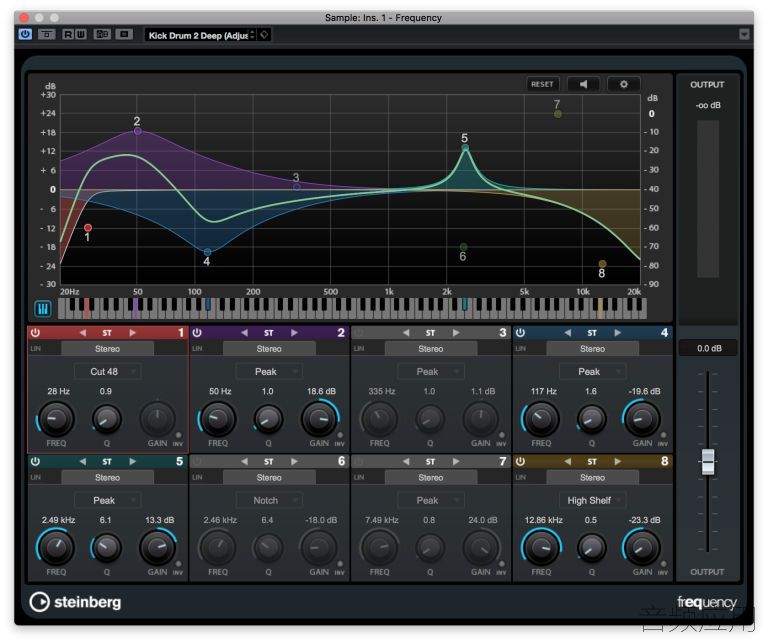Image resolution: width=768 pixels, height=643 pixels.
Task: Open the preset name field Kick Drum 2 Deep
Action: 200,35
